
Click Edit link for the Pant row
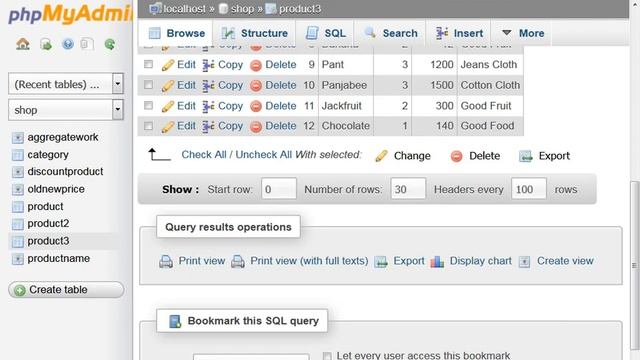pyautogui.click(x=186, y=64)
